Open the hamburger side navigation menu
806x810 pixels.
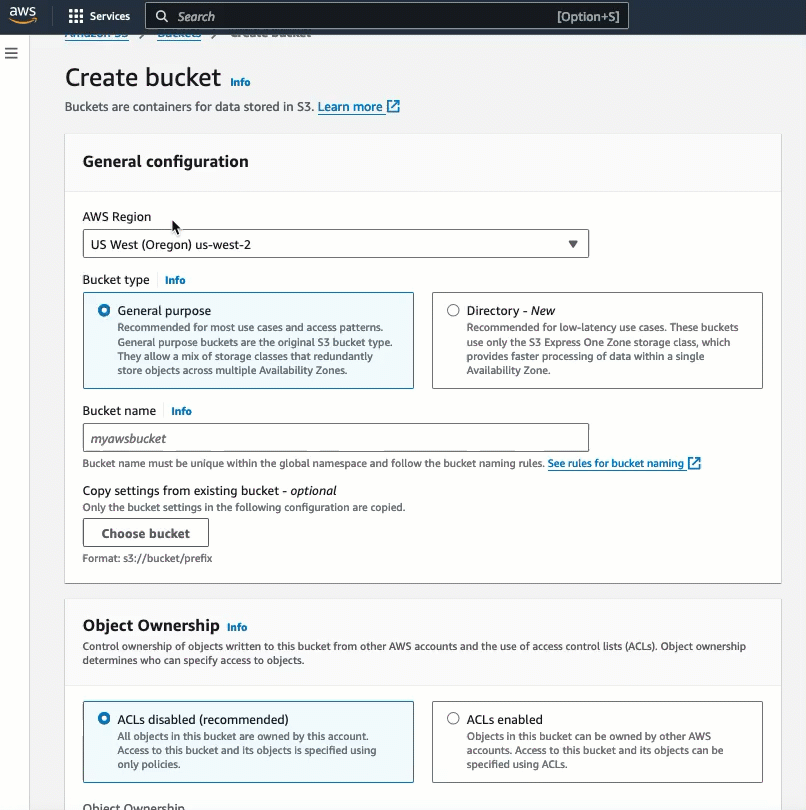point(11,53)
